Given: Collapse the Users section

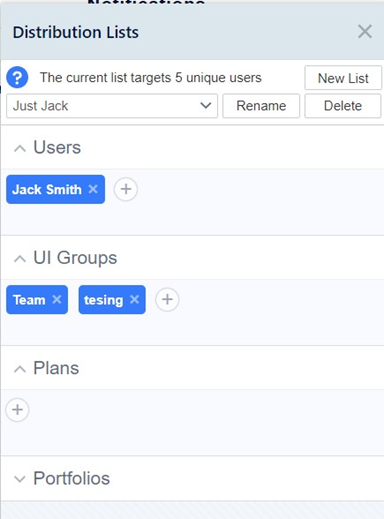Looking at the screenshot, I should (x=20, y=148).
